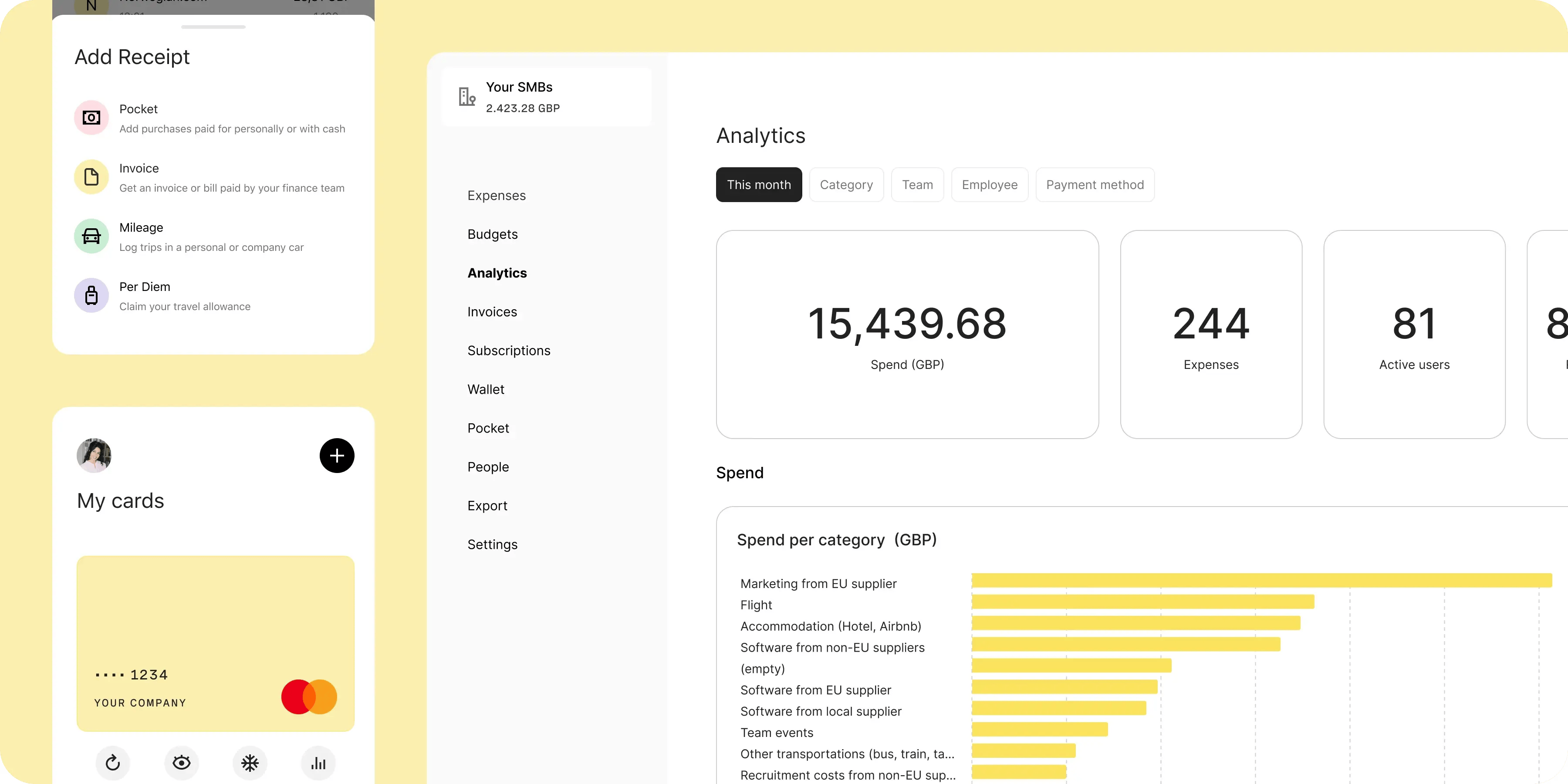Choose the Invoice receipt option text
The width and height of the screenshot is (1568, 784).
pos(139,168)
